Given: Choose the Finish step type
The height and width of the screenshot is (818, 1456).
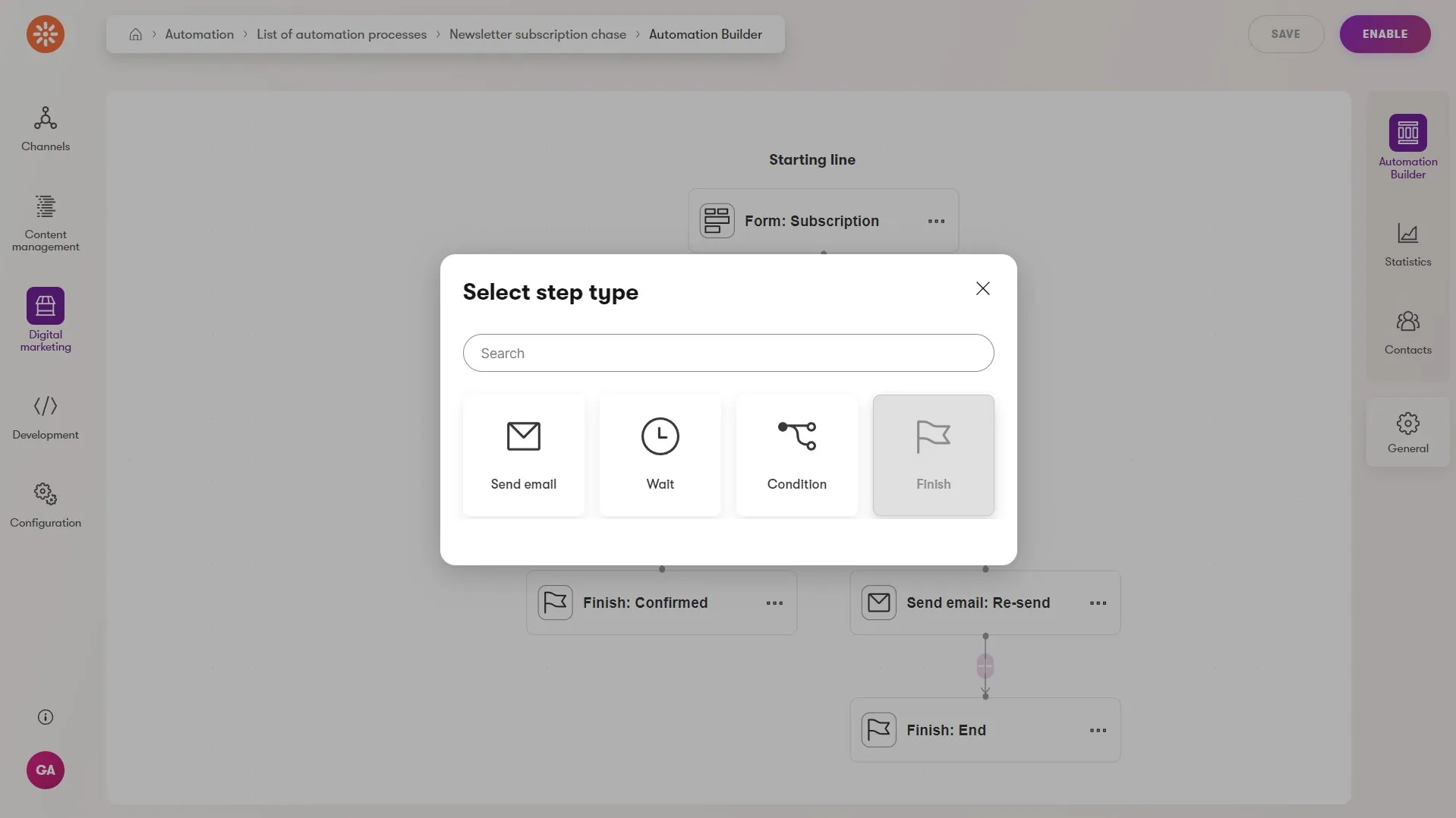Looking at the screenshot, I should 934,455.
